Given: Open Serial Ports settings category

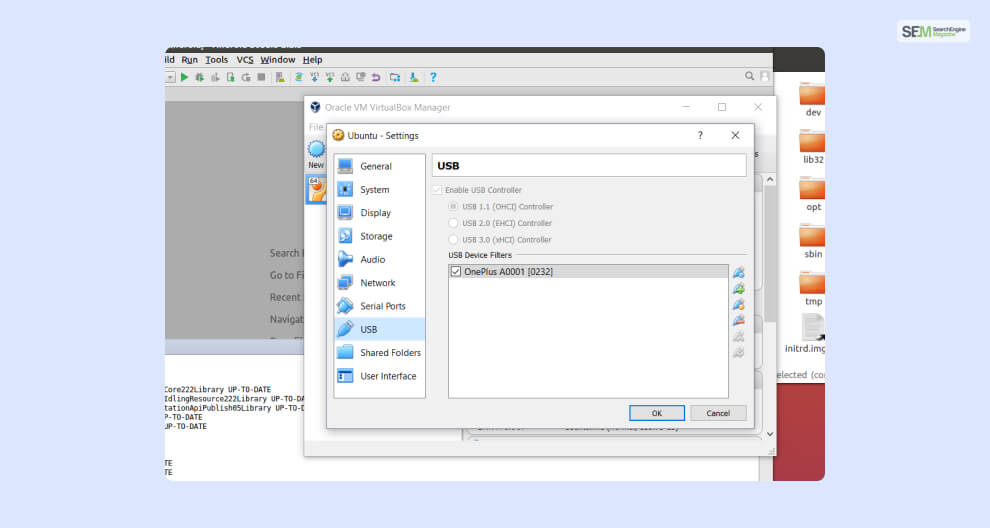Looking at the screenshot, I should point(379,306).
